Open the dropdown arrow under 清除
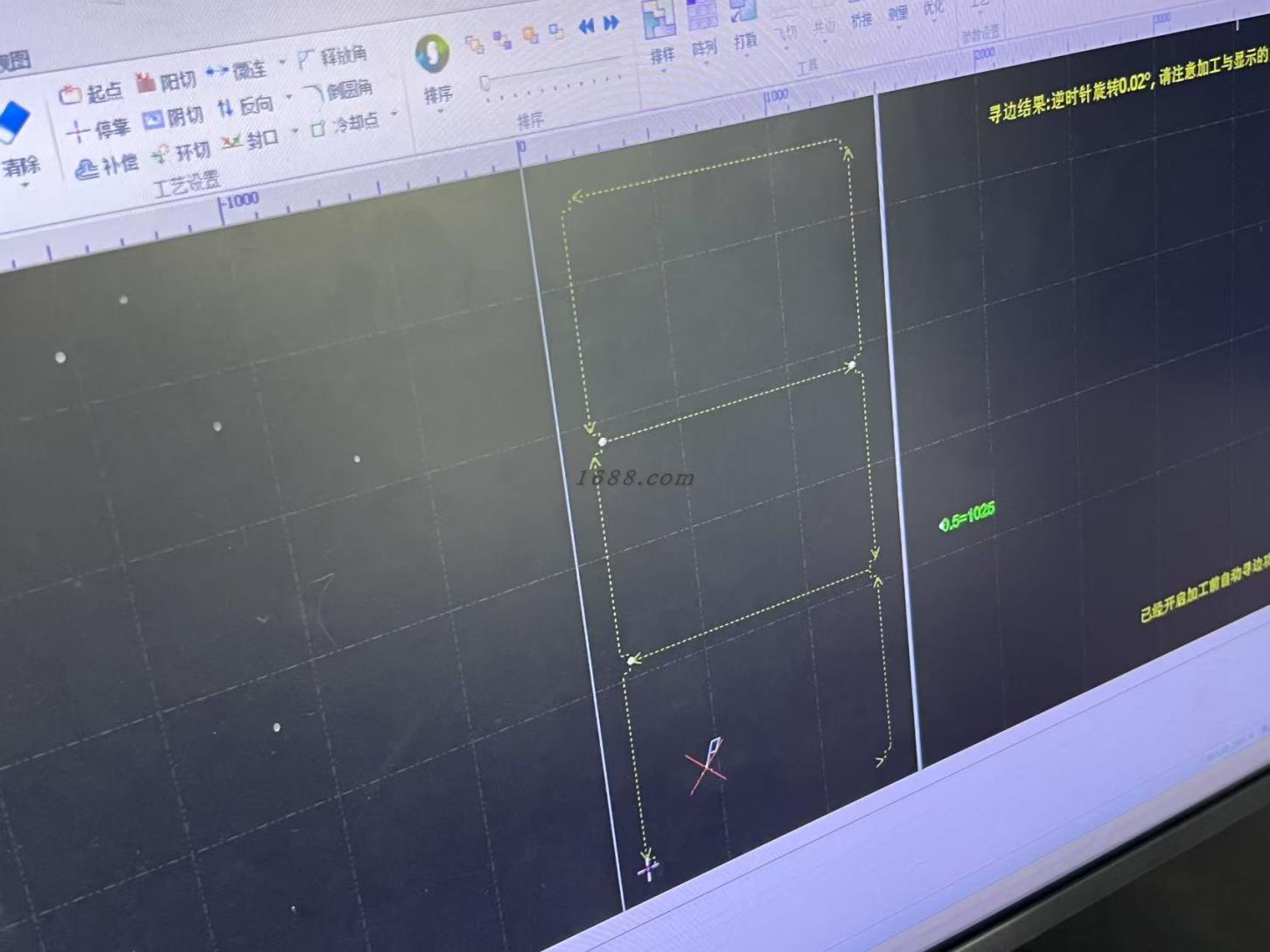The width and height of the screenshot is (1270, 952). click(x=24, y=186)
